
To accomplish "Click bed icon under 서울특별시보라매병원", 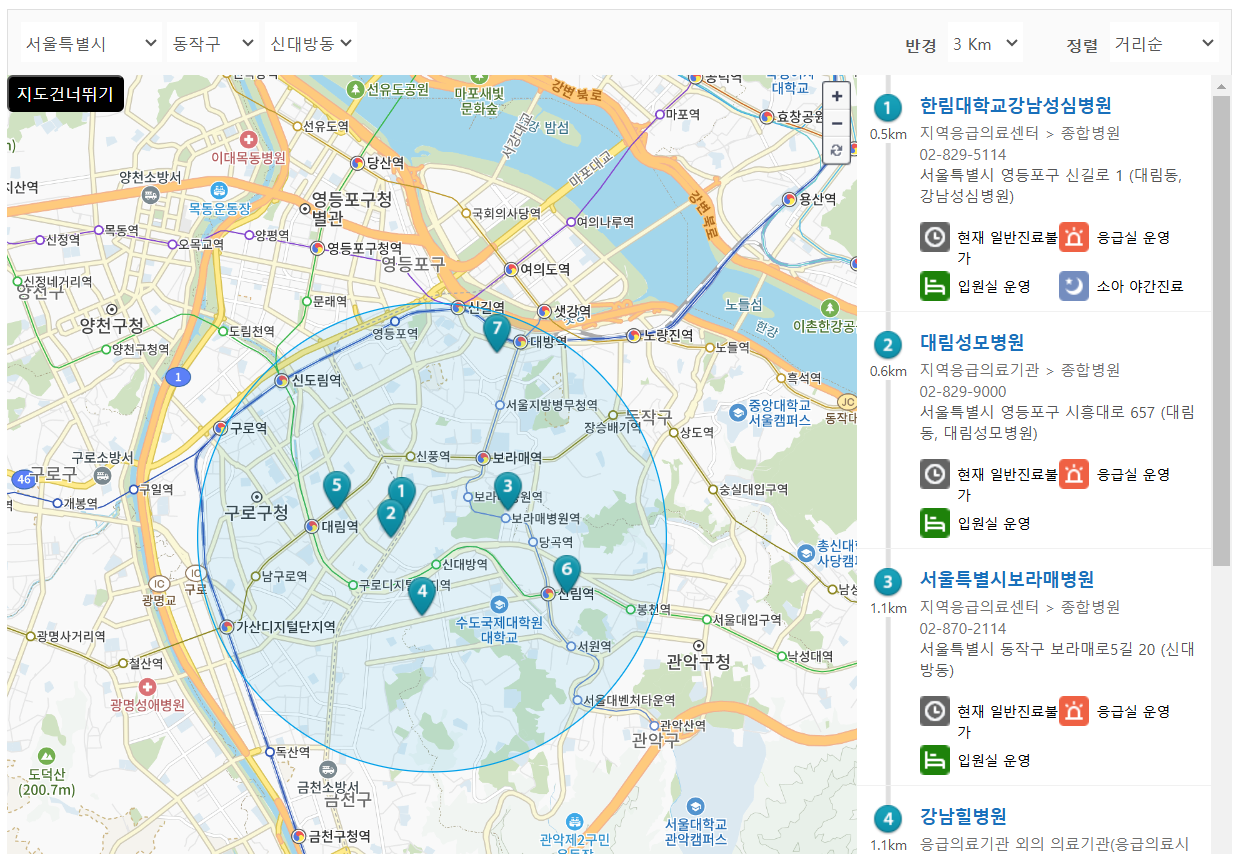I will pos(935,760).
